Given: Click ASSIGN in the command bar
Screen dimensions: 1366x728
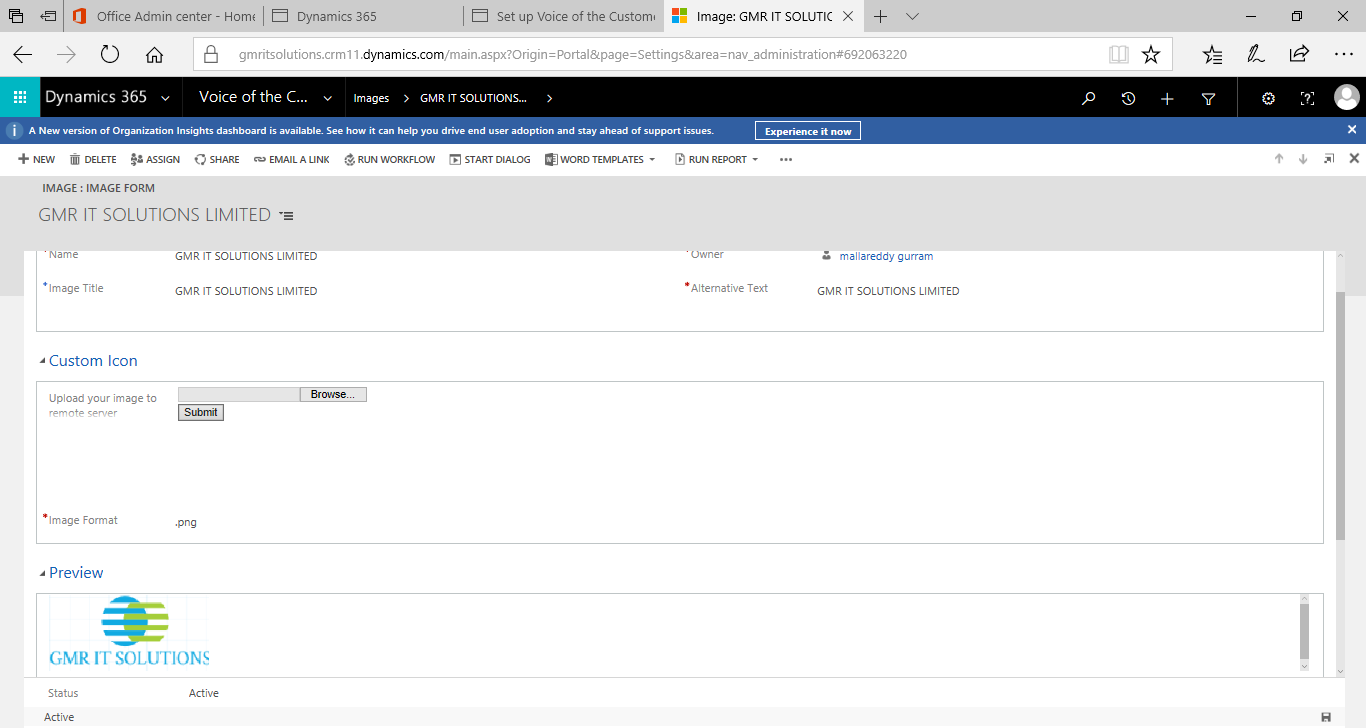Looking at the screenshot, I should pyautogui.click(x=155, y=159).
